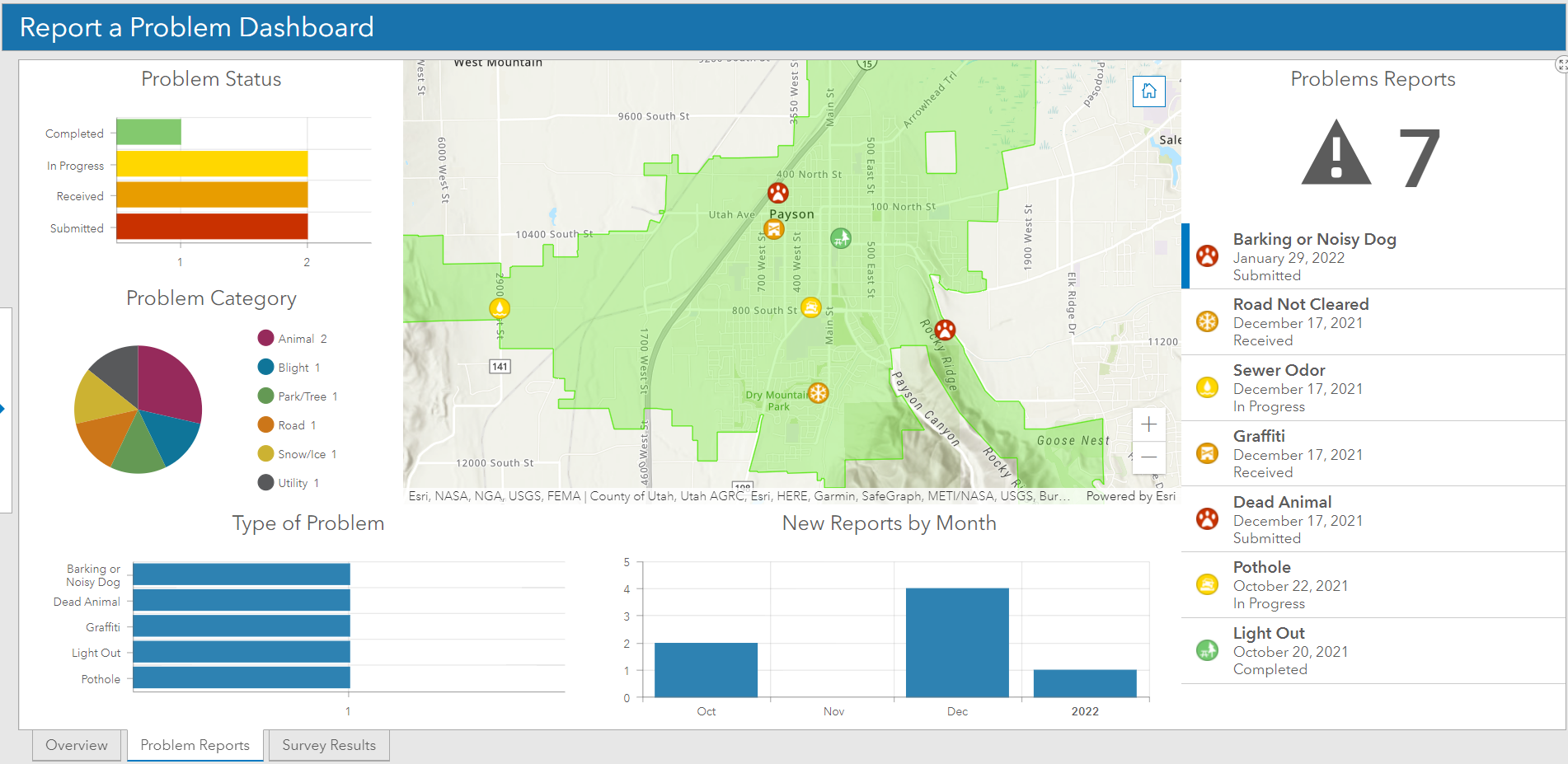Click the Road legend color dot
This screenshot has width=1568, height=764.
[x=265, y=424]
